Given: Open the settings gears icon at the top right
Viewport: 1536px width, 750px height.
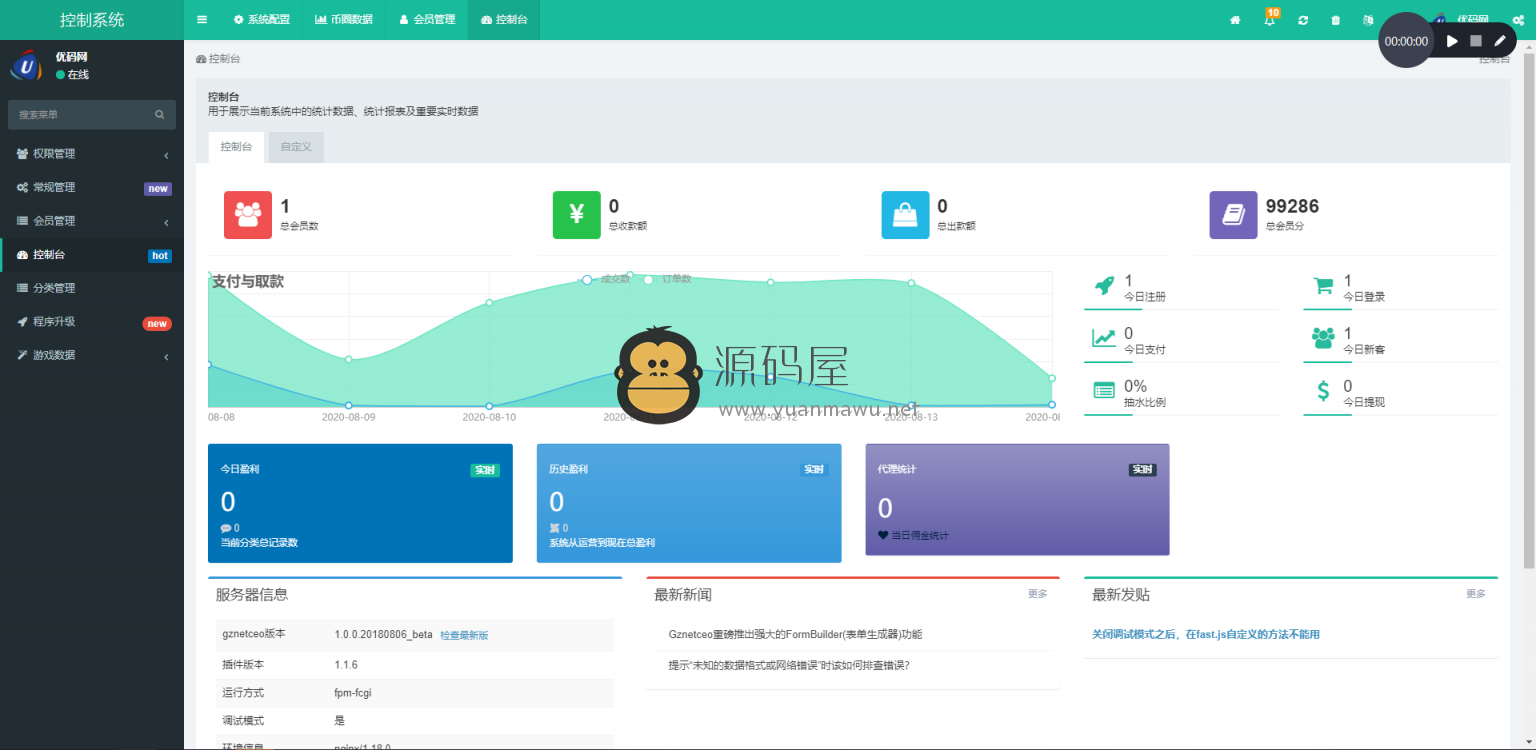Looking at the screenshot, I should (1518, 20).
